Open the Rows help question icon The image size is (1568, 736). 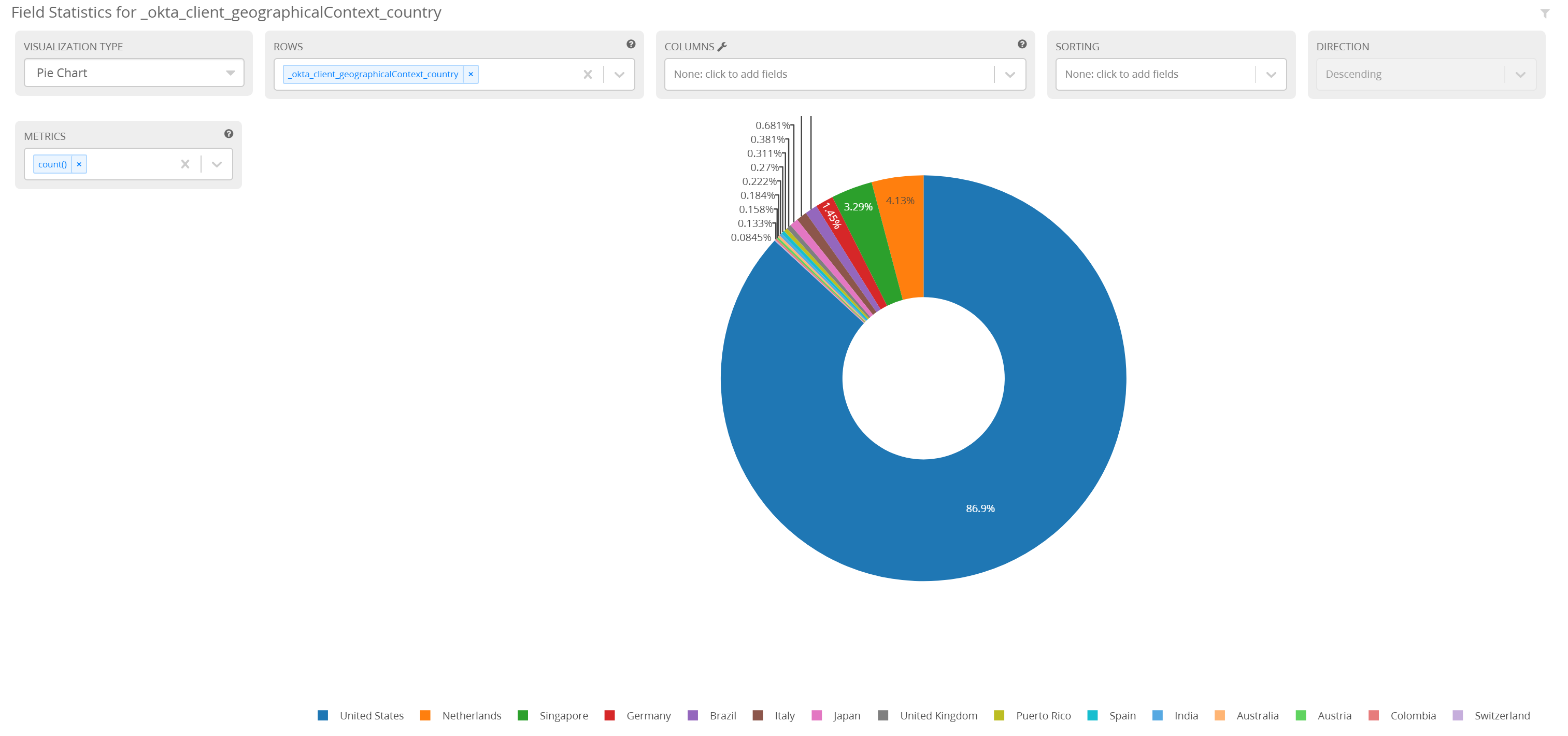(631, 44)
